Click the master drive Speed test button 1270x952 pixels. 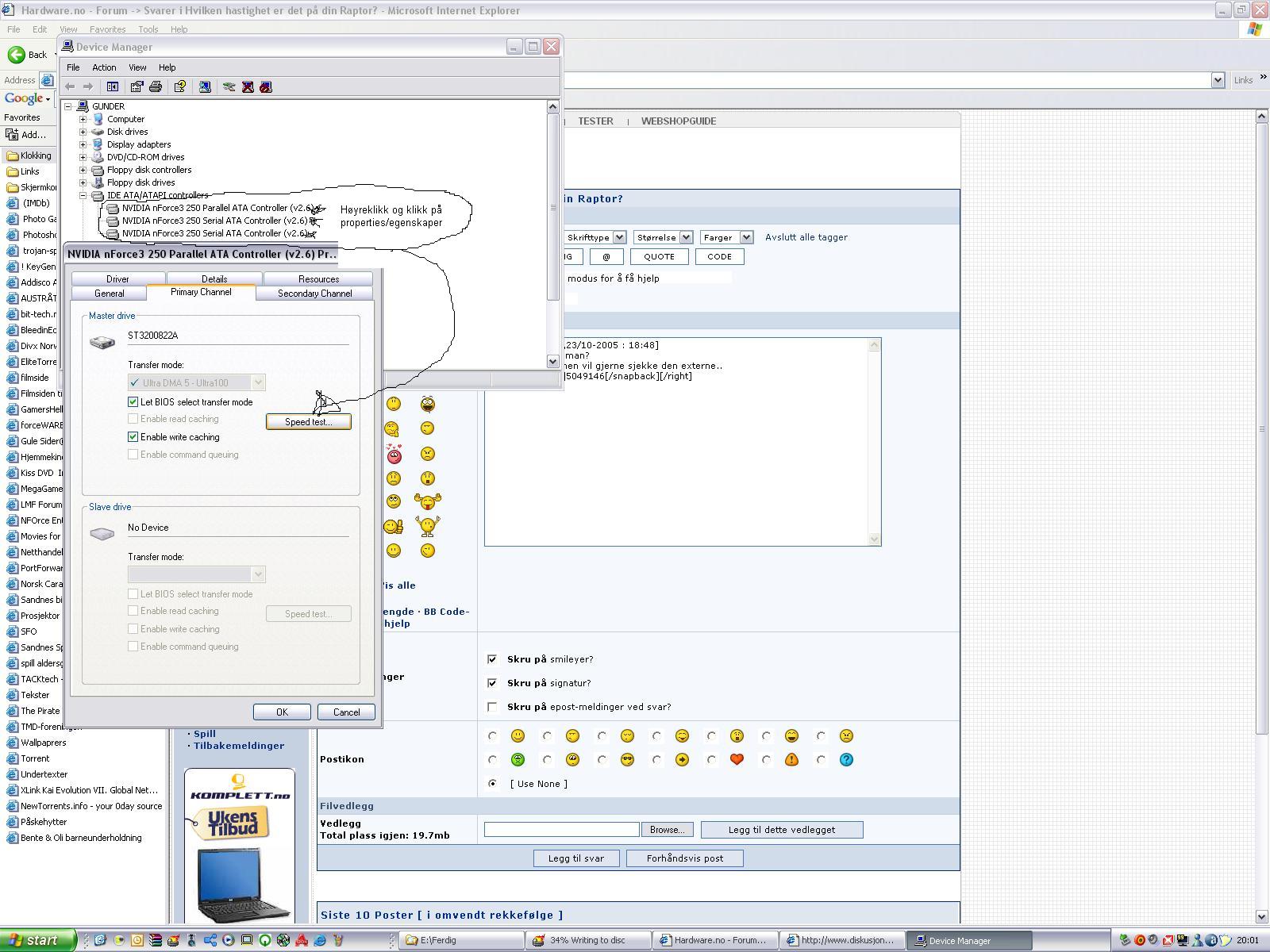(309, 422)
